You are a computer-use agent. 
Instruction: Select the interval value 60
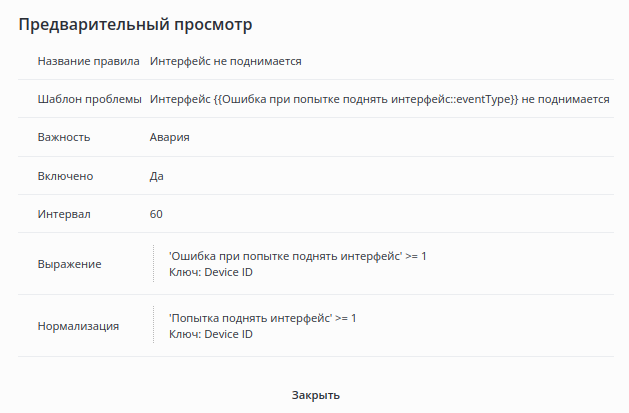pyautogui.click(x=157, y=214)
